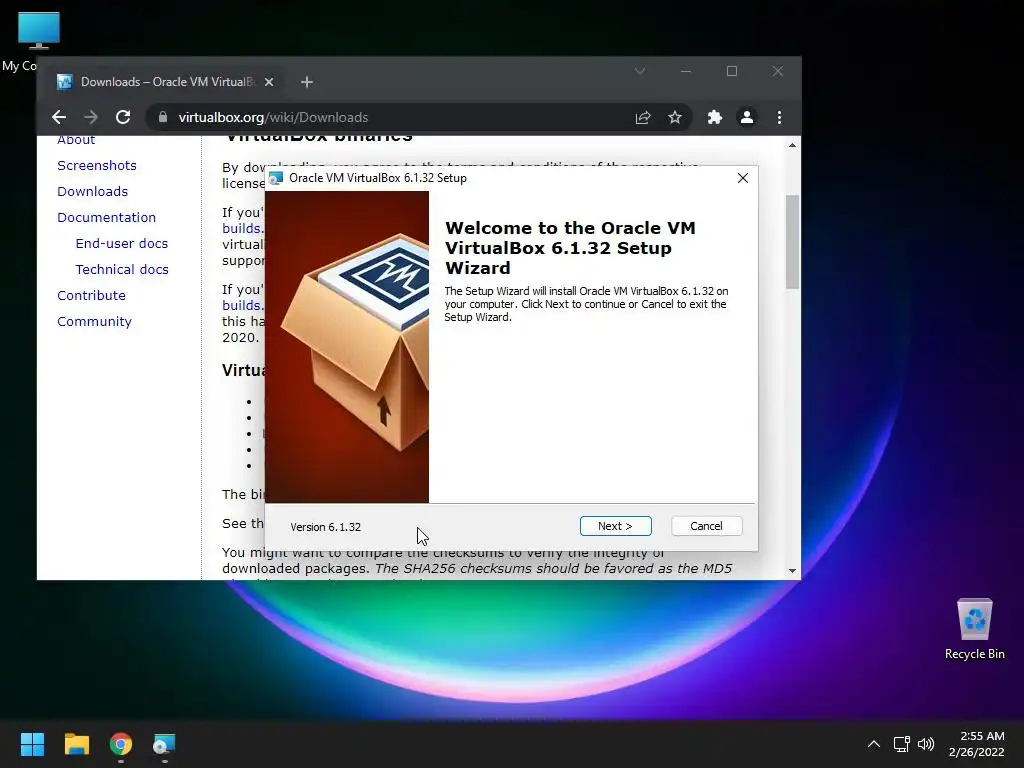
Task: Open the Downloads sidebar link
Action: [93, 191]
